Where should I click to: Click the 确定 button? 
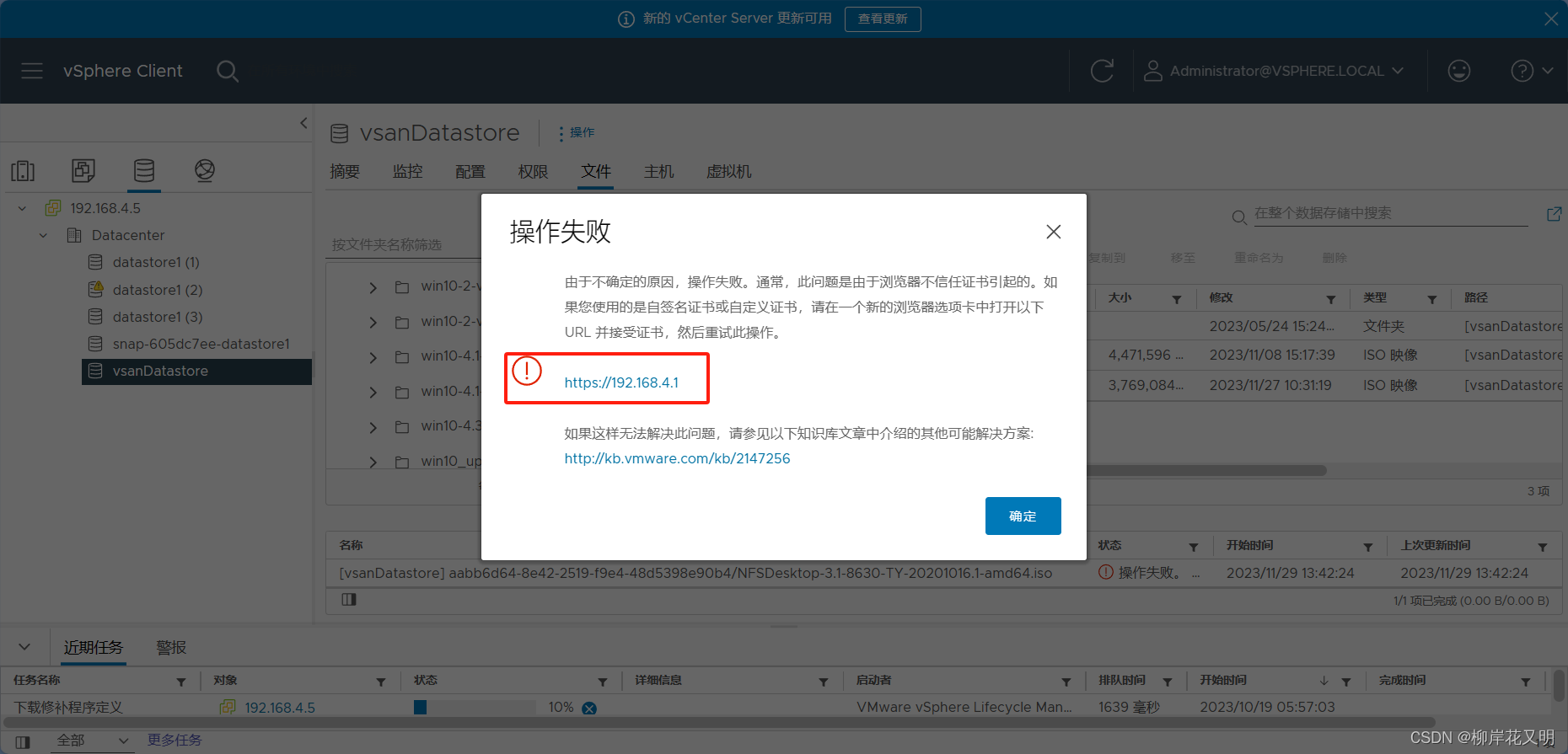1023,516
